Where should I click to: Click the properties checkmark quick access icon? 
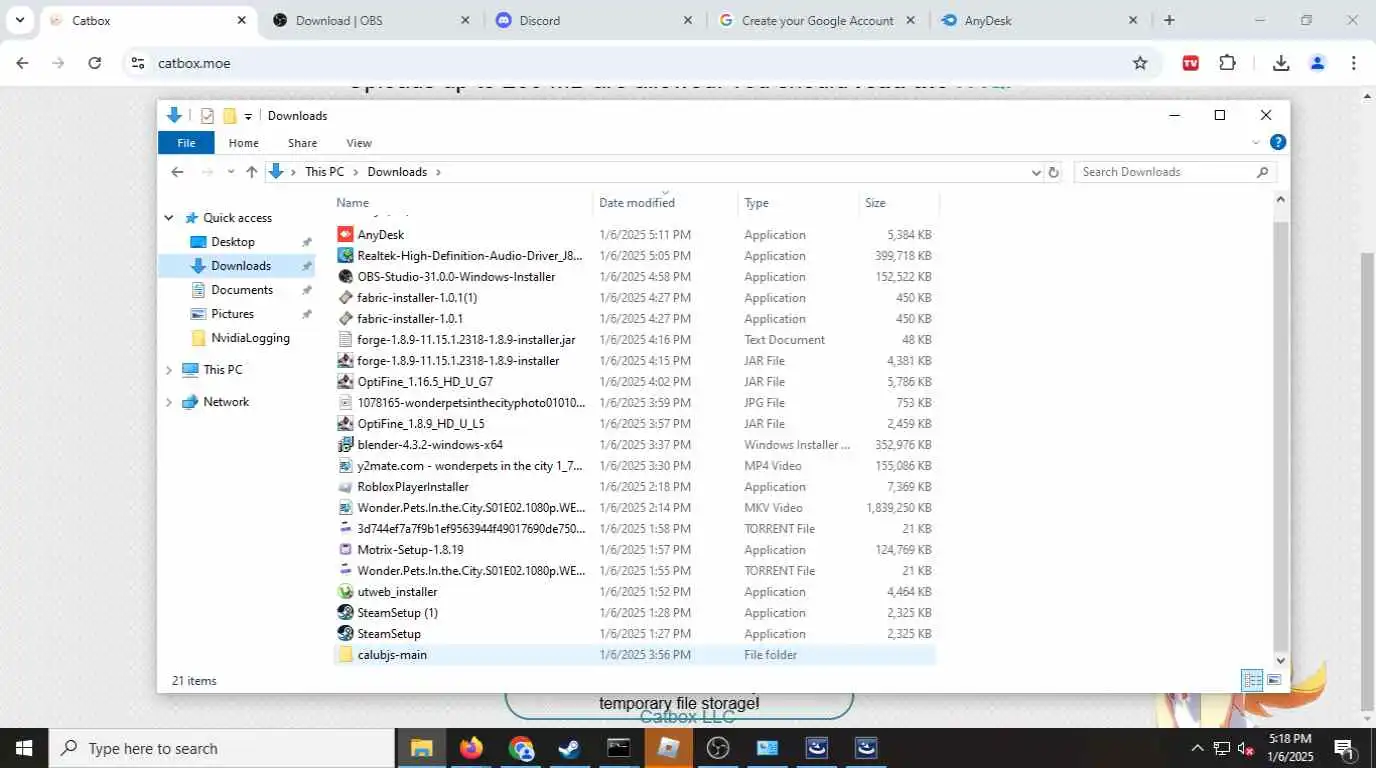pyautogui.click(x=207, y=116)
